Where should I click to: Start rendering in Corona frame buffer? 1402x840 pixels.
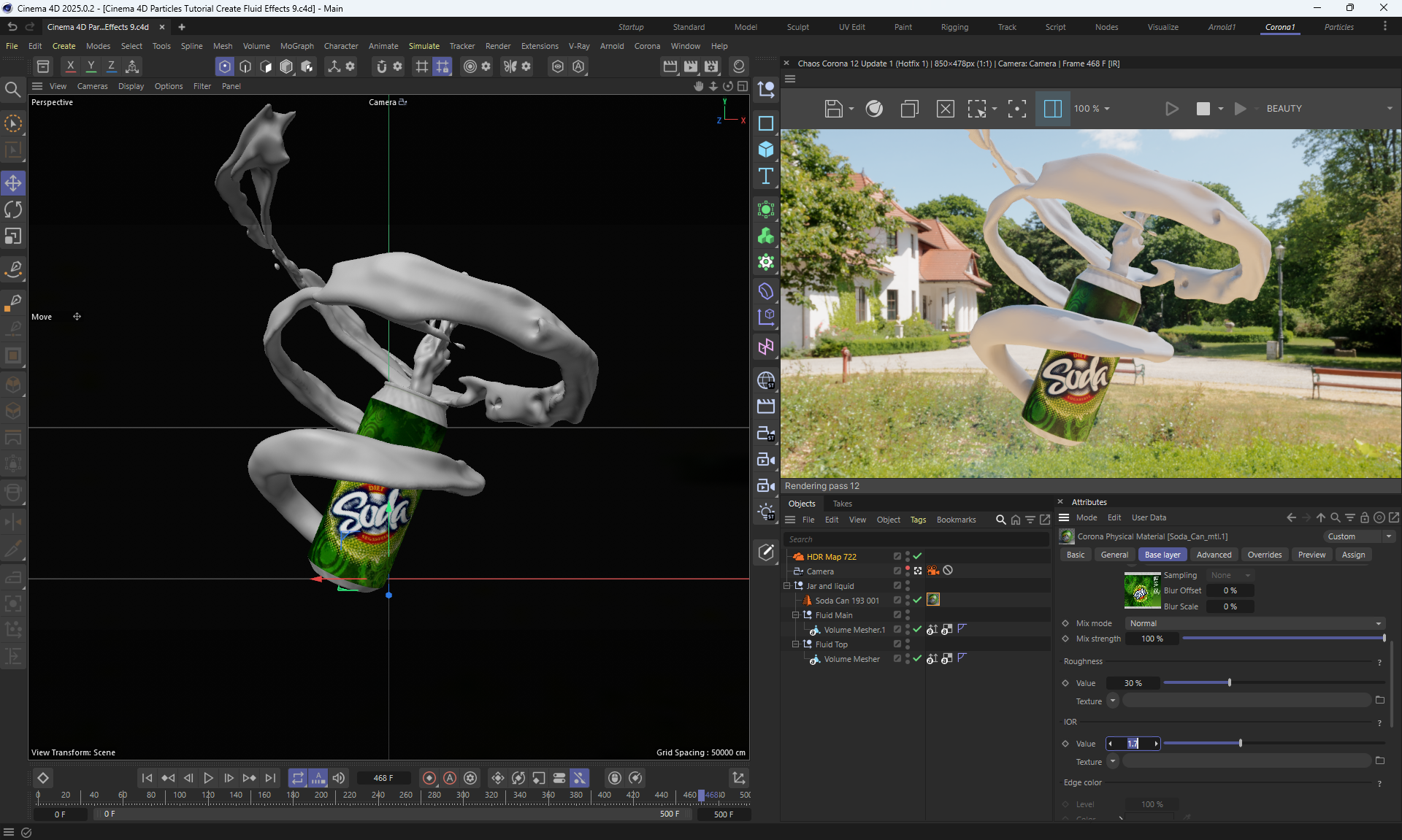click(x=1171, y=109)
